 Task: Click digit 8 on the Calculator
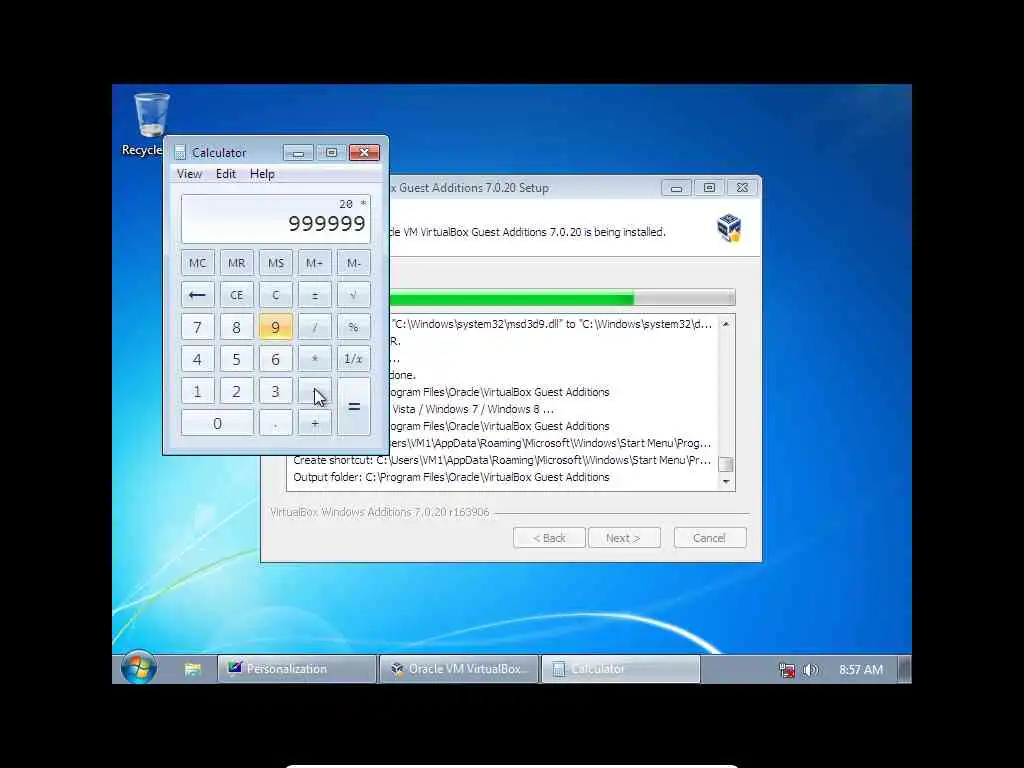tap(236, 327)
